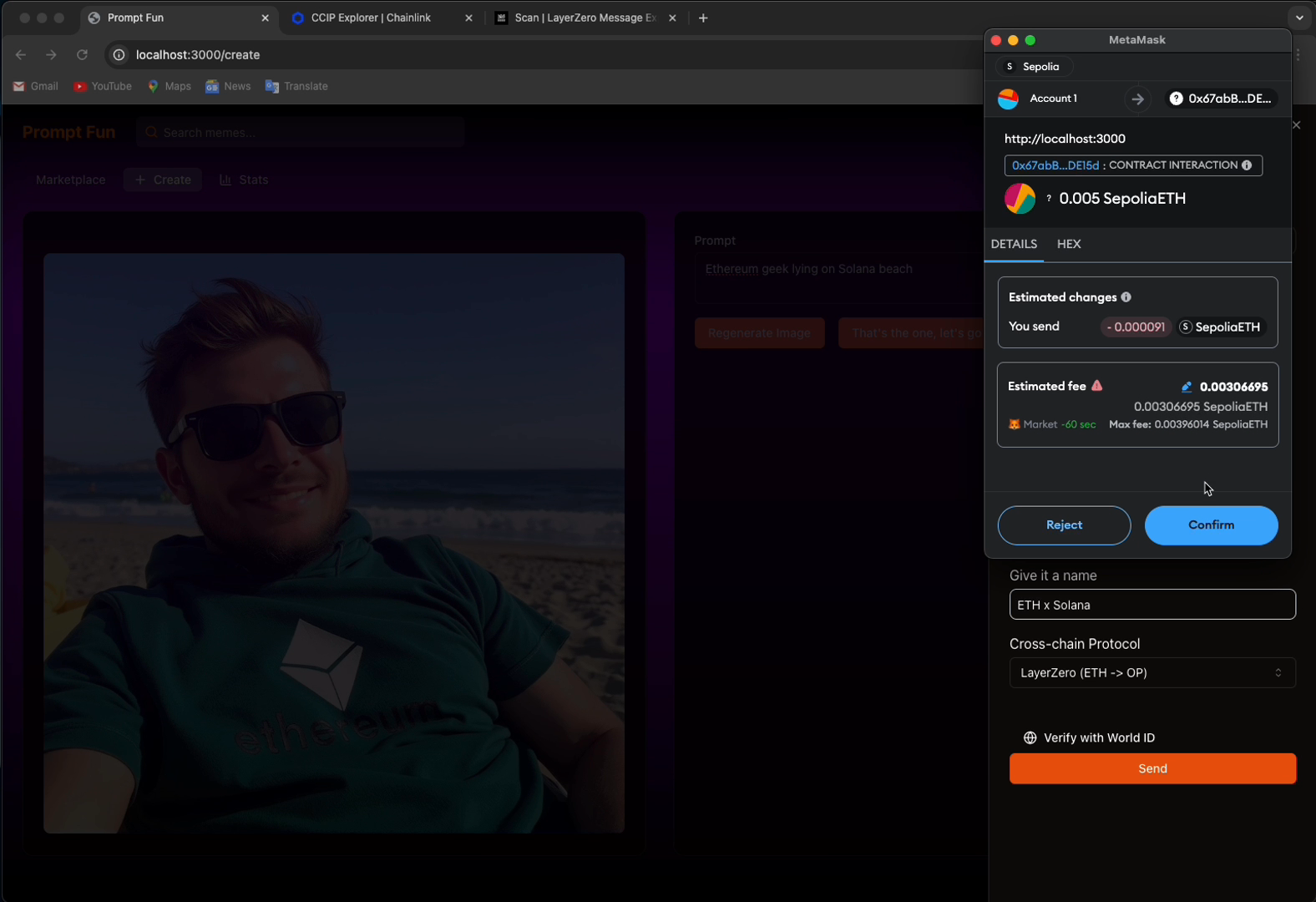Click the generated beach selfie image
Viewport: 1316px width, 902px height.
pyautogui.click(x=333, y=543)
